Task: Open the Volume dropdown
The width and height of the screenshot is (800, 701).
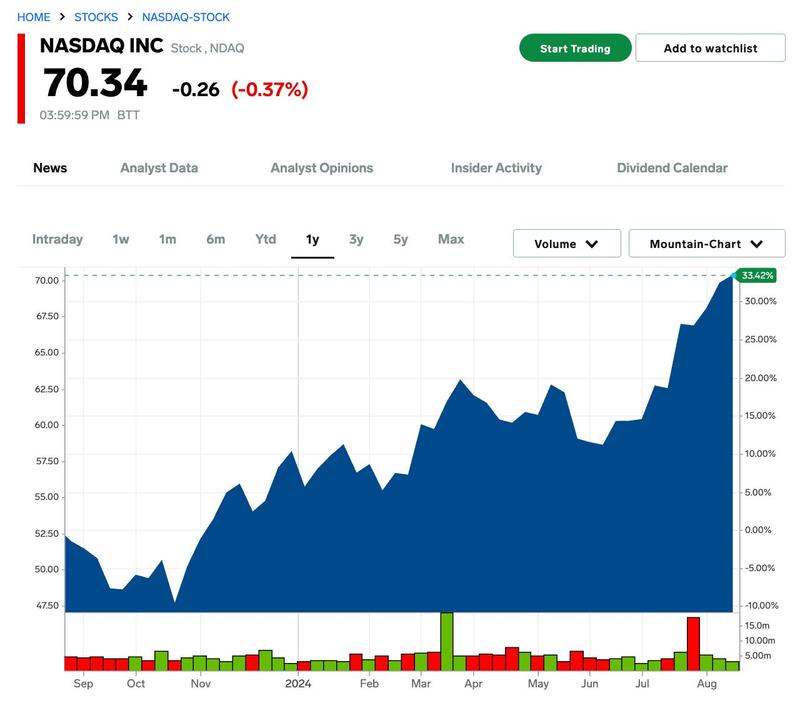Action: [x=566, y=244]
